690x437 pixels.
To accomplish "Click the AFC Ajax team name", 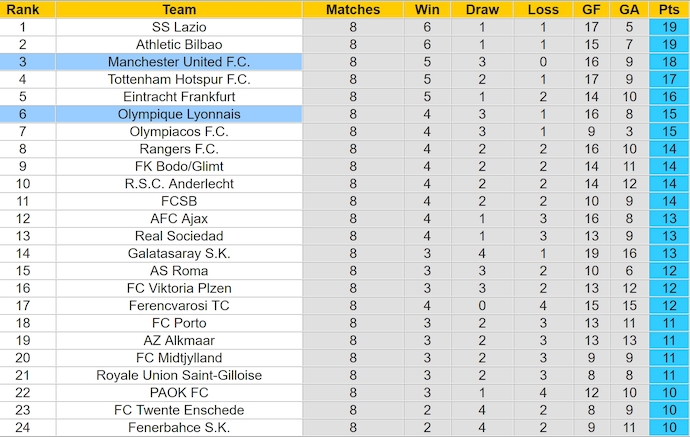I will click(179, 218).
